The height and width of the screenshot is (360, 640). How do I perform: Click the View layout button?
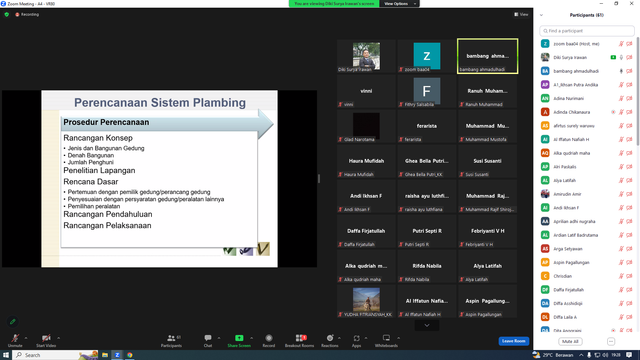coord(521,14)
